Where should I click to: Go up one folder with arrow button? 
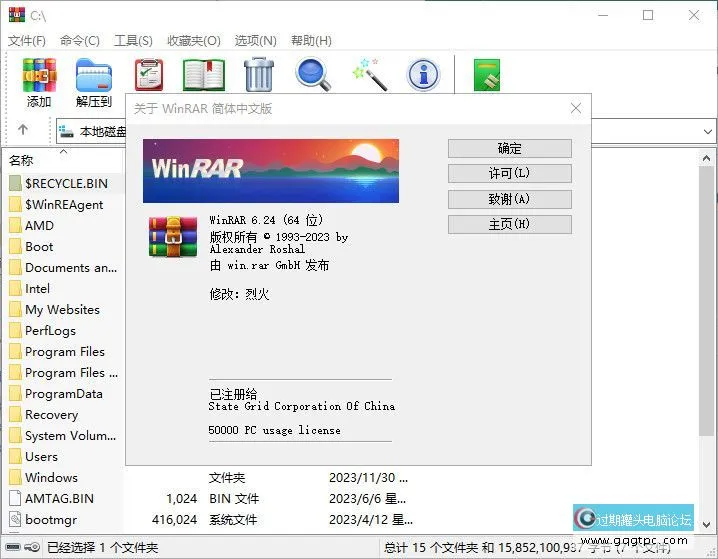click(23, 130)
